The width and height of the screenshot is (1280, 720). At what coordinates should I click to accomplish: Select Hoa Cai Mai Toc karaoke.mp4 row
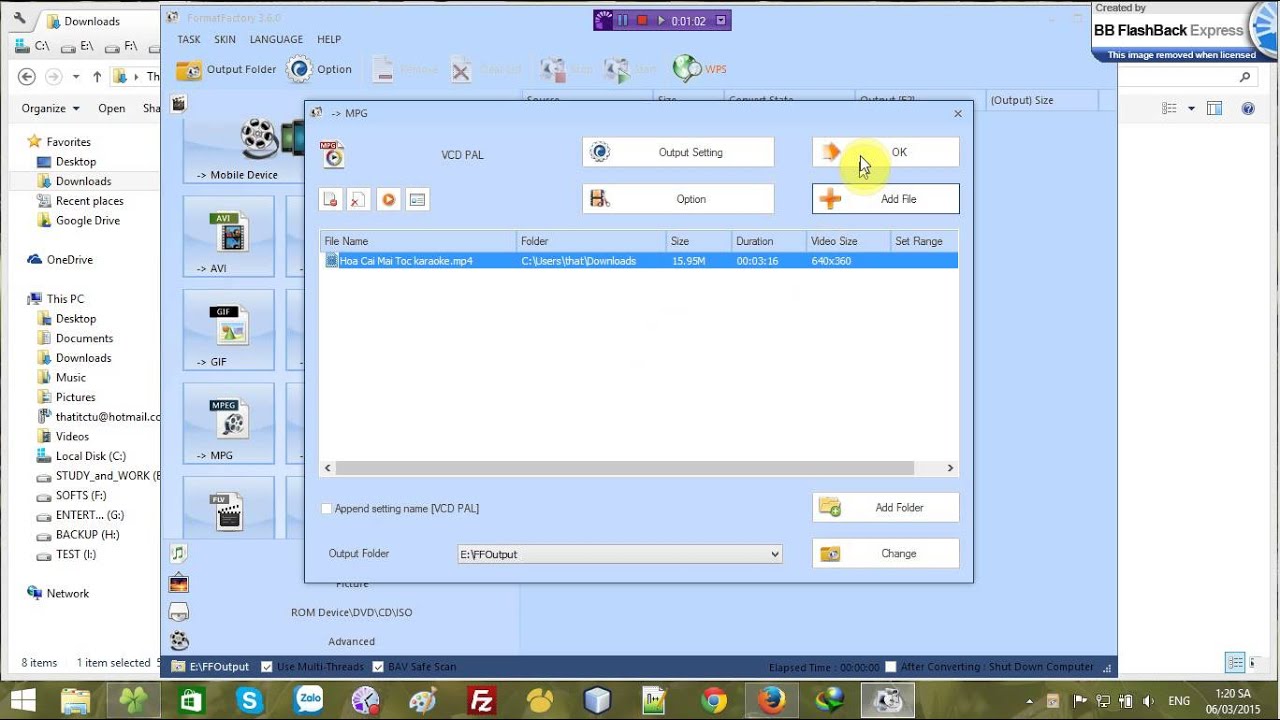coord(639,261)
